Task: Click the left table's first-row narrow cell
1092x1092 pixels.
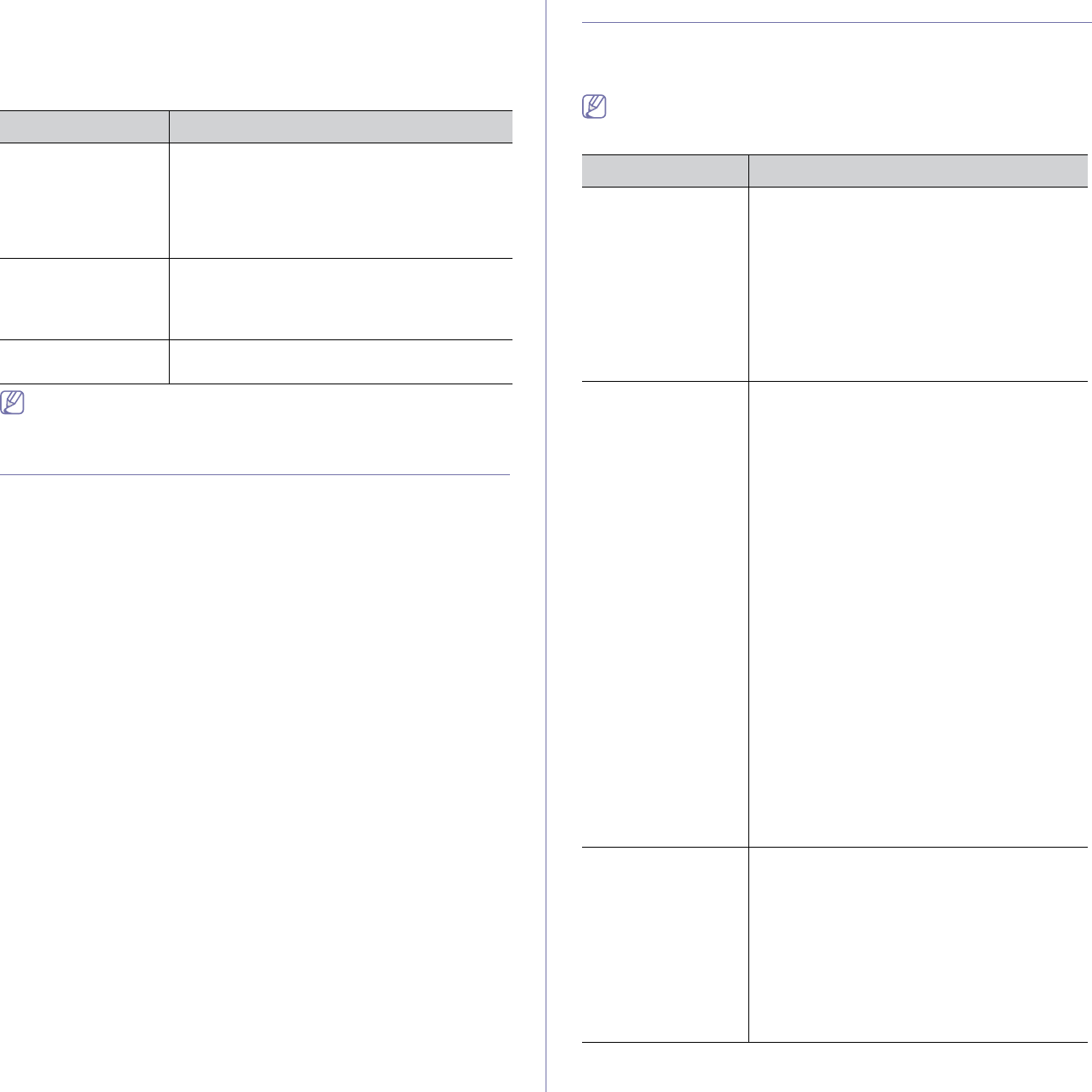Action: click(x=84, y=200)
